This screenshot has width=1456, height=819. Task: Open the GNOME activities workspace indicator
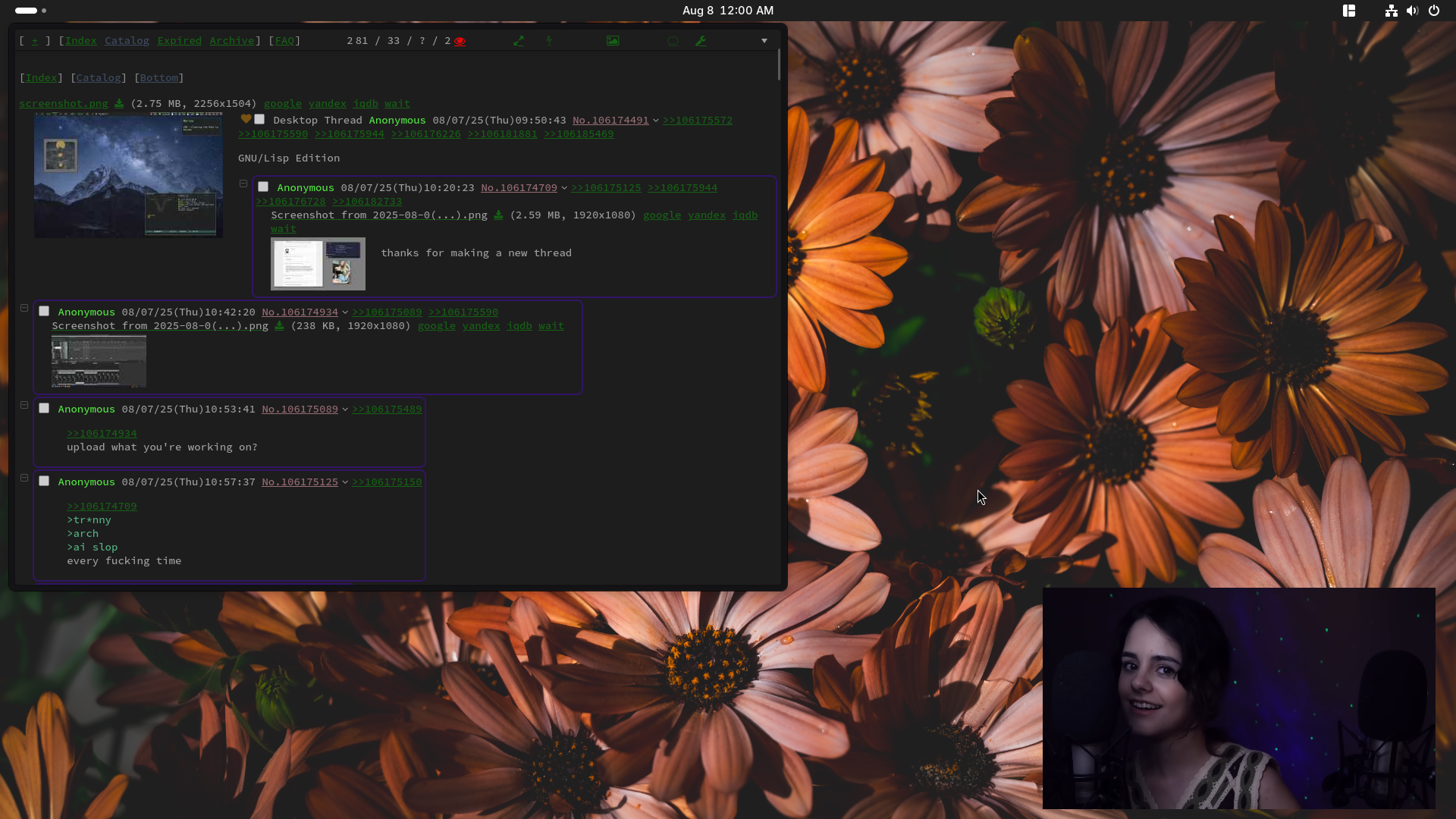tap(30, 11)
